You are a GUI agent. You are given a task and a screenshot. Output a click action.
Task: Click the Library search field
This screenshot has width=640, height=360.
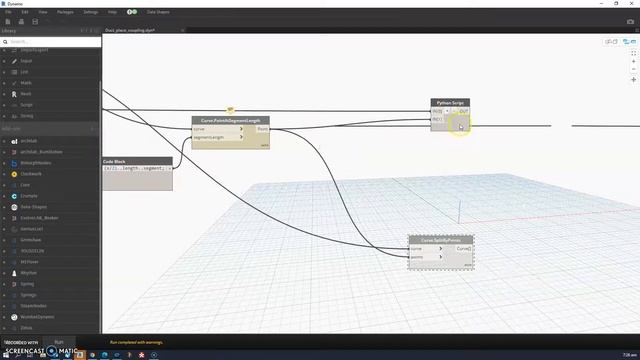tap(51, 42)
